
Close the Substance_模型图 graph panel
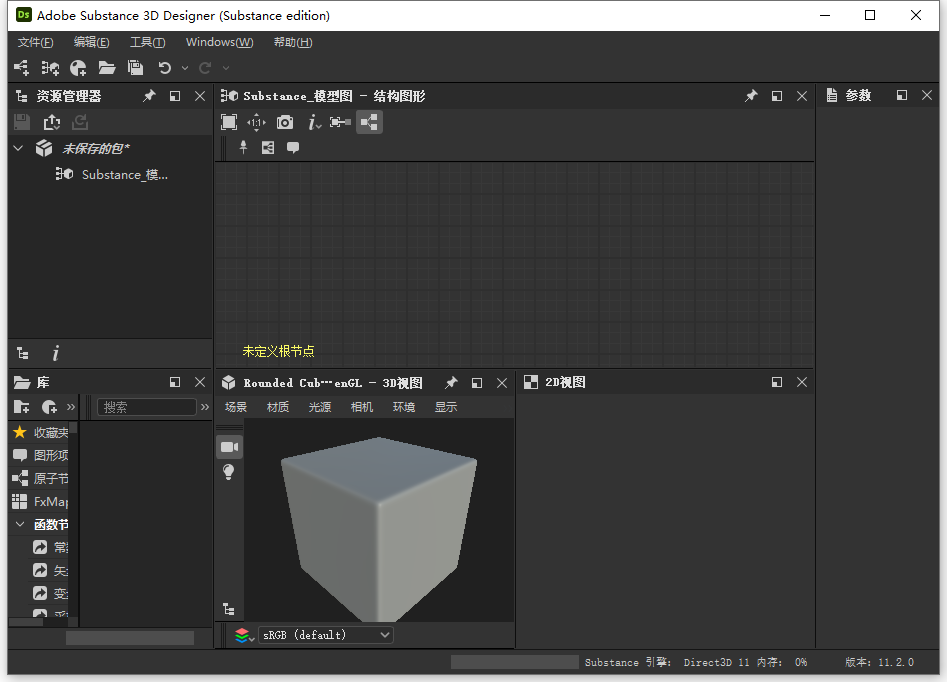802,96
